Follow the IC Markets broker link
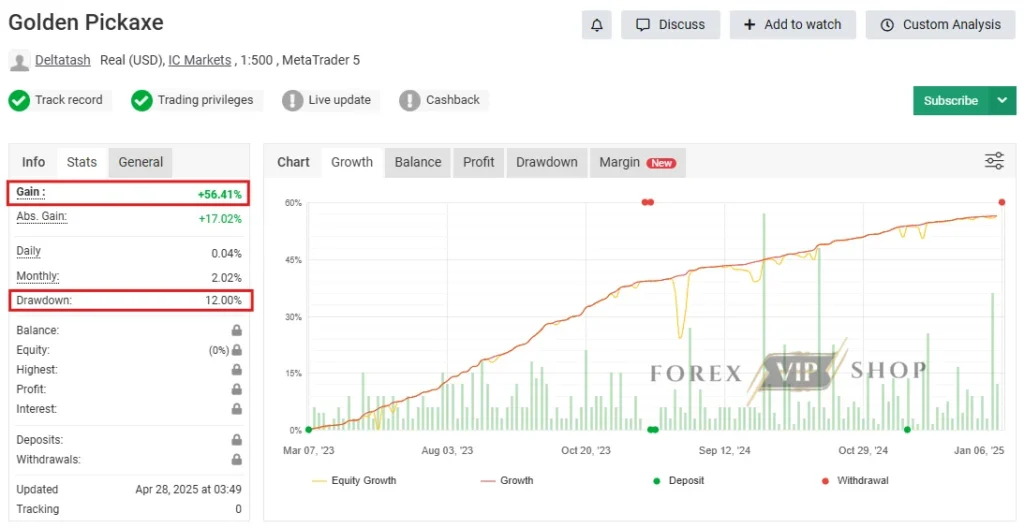1024x528 pixels. click(x=200, y=60)
